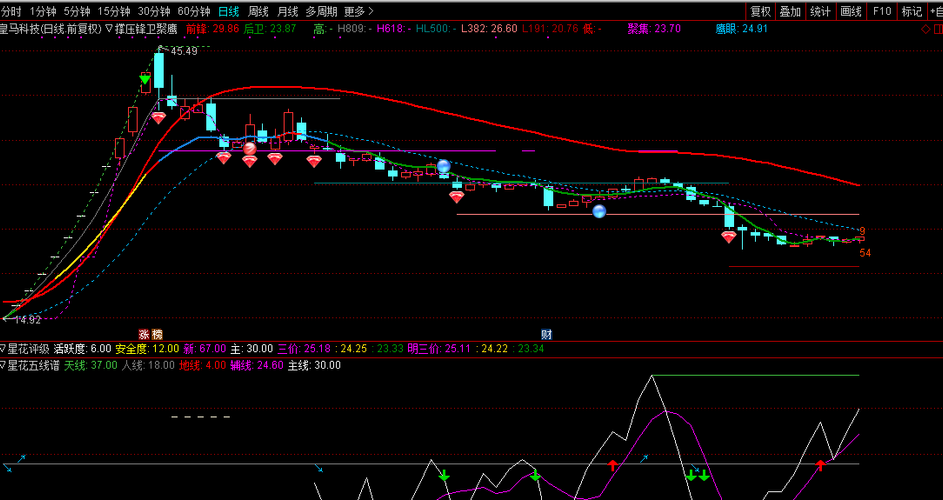Screen dimensions: 943x500
Task: Switch to the 日线 daily chart tab
Action: 229,11
